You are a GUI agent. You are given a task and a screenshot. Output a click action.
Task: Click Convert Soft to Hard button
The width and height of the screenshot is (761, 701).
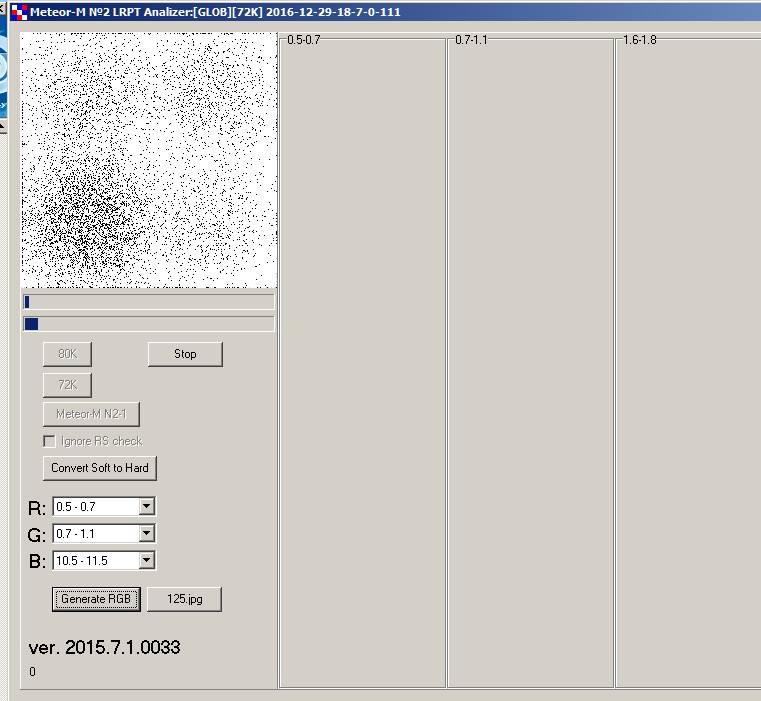coord(100,468)
